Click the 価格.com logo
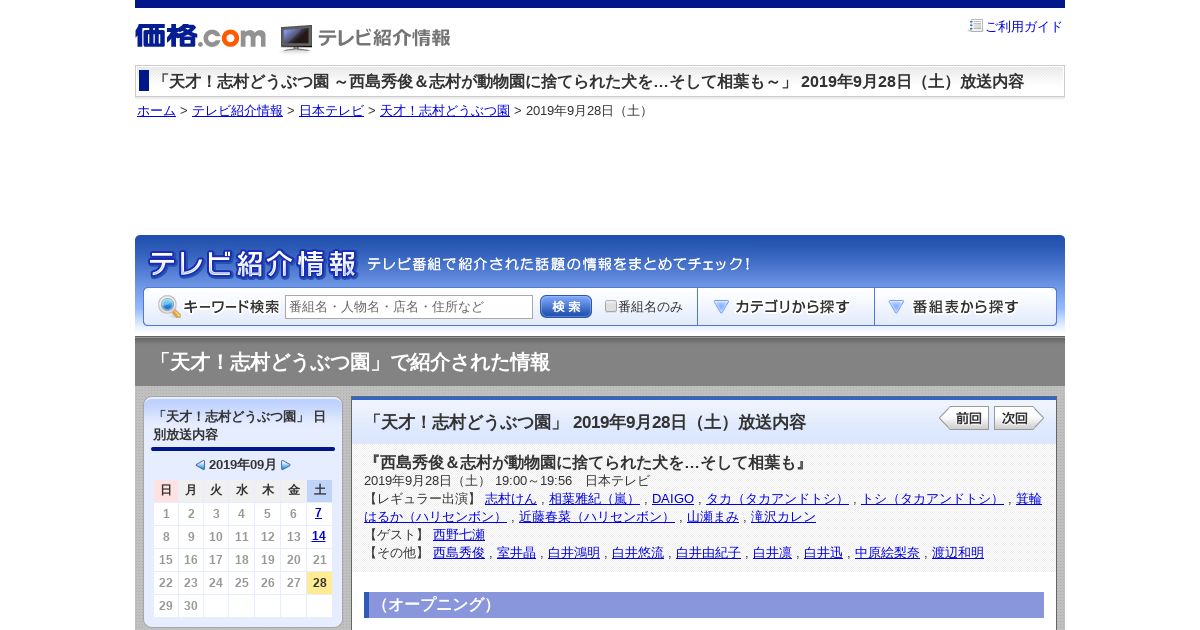Image resolution: width=1200 pixels, height=630 pixels. pos(200,36)
